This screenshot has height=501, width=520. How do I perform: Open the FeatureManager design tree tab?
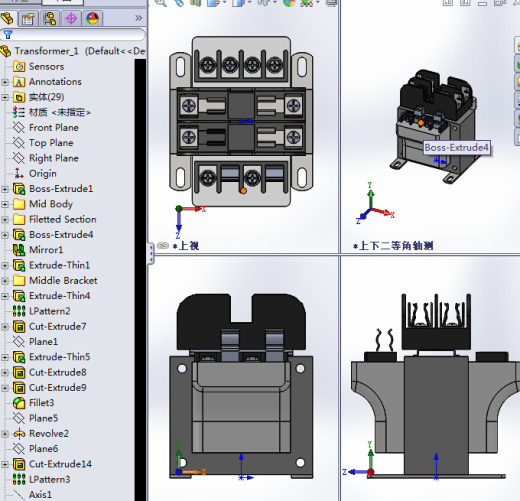[x=7, y=18]
